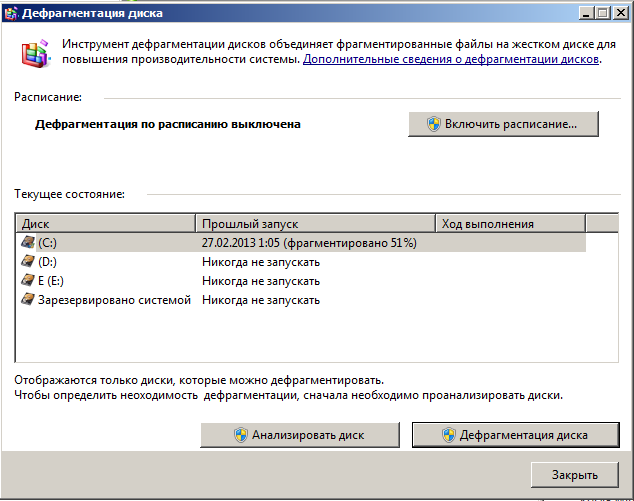The image size is (634, 501).
Task: Close the window with the X button
Action: pyautogui.click(x=621, y=13)
